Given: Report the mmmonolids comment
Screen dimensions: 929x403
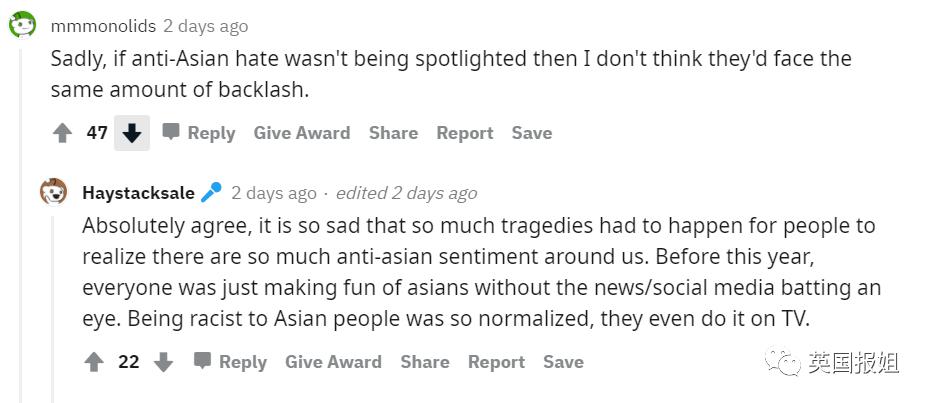Looking at the screenshot, I should click(x=465, y=133).
